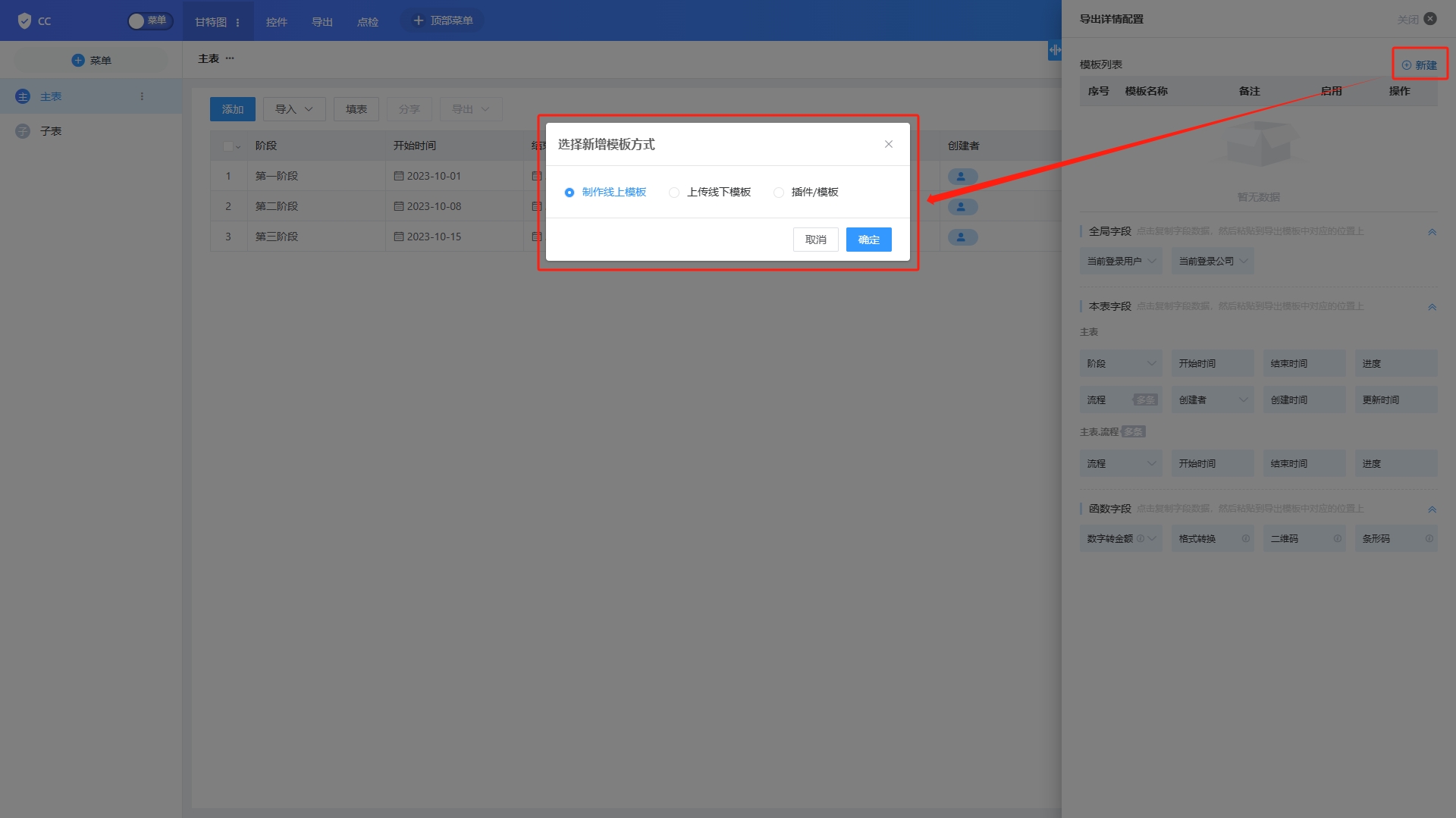Select 子表 in the sidebar menu
Viewport: 1456px width, 818px height.
91,131
